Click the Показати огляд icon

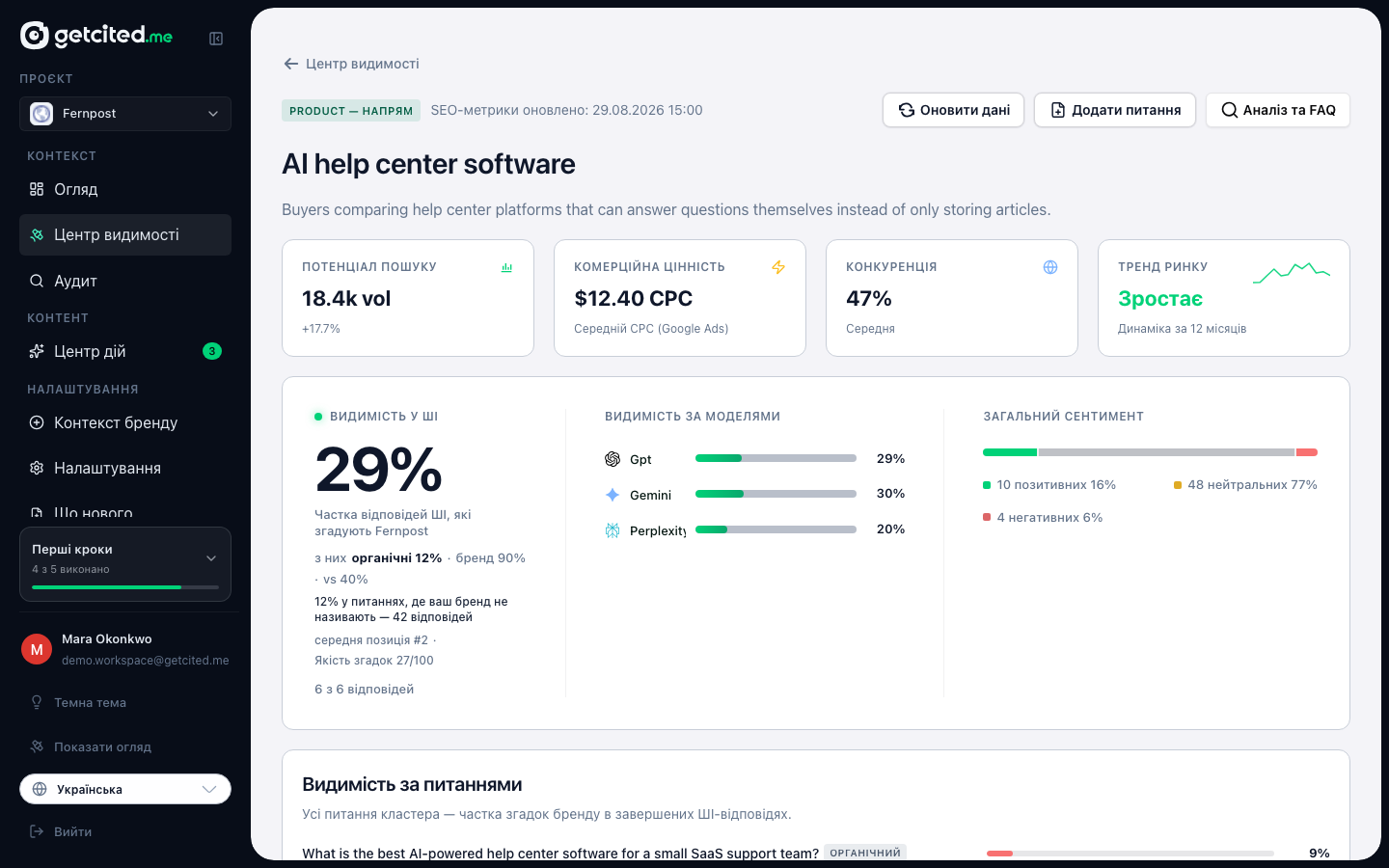(x=37, y=746)
